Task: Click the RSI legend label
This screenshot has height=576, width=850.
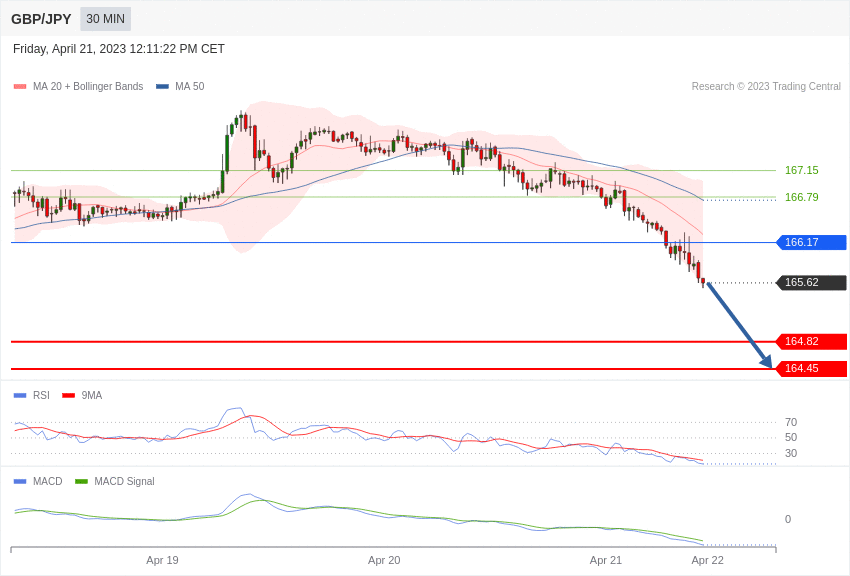Action: coord(41,396)
